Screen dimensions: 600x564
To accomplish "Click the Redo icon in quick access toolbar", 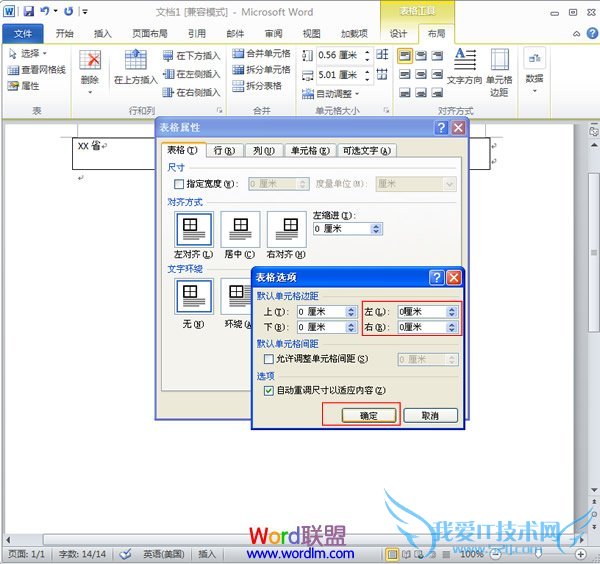I will coord(68,11).
